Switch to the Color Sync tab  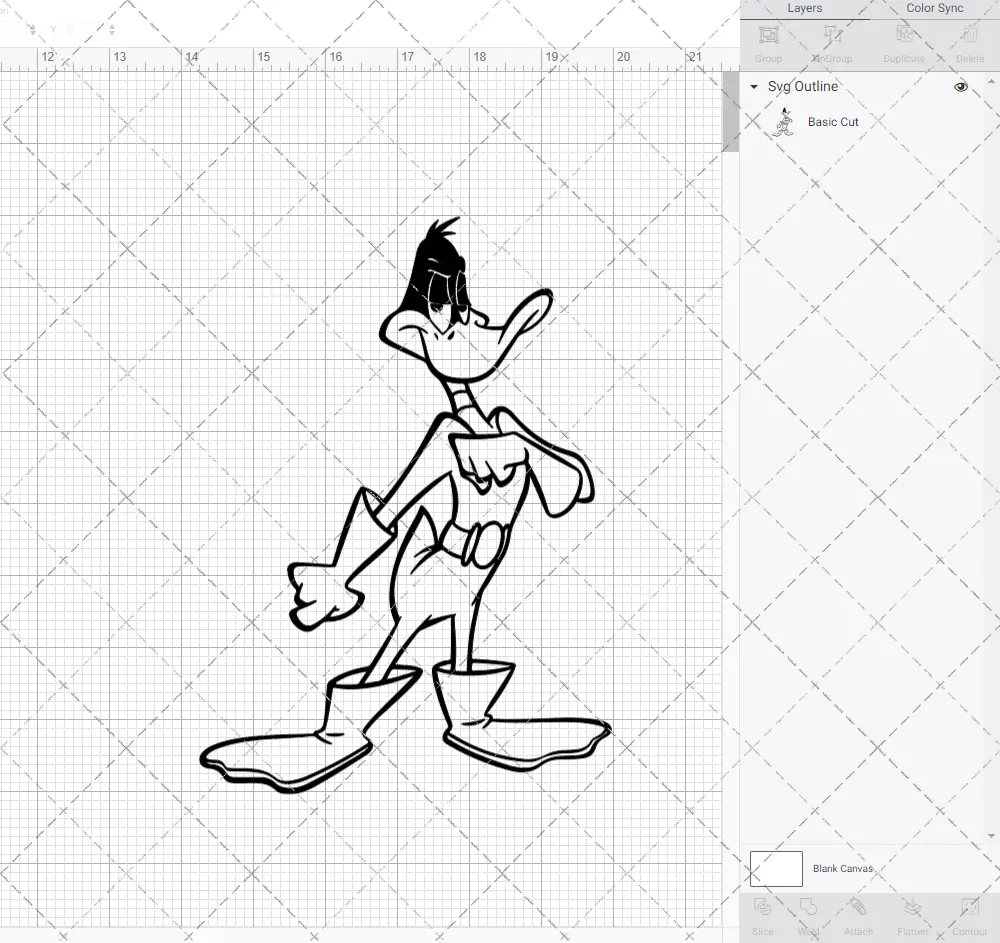pyautogui.click(x=934, y=8)
